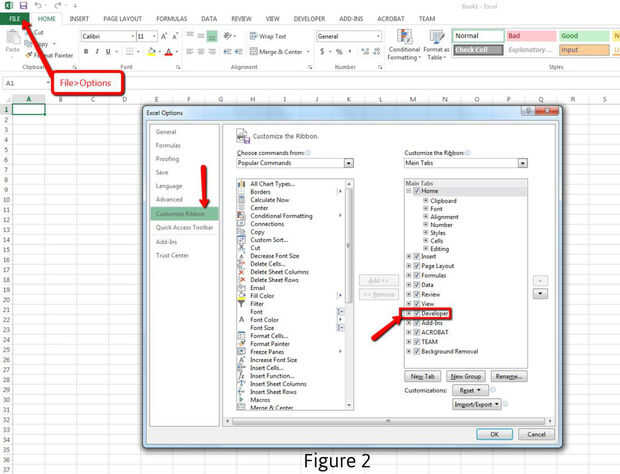Click the Move Down arrow button
620x474 pixels.
540,294
